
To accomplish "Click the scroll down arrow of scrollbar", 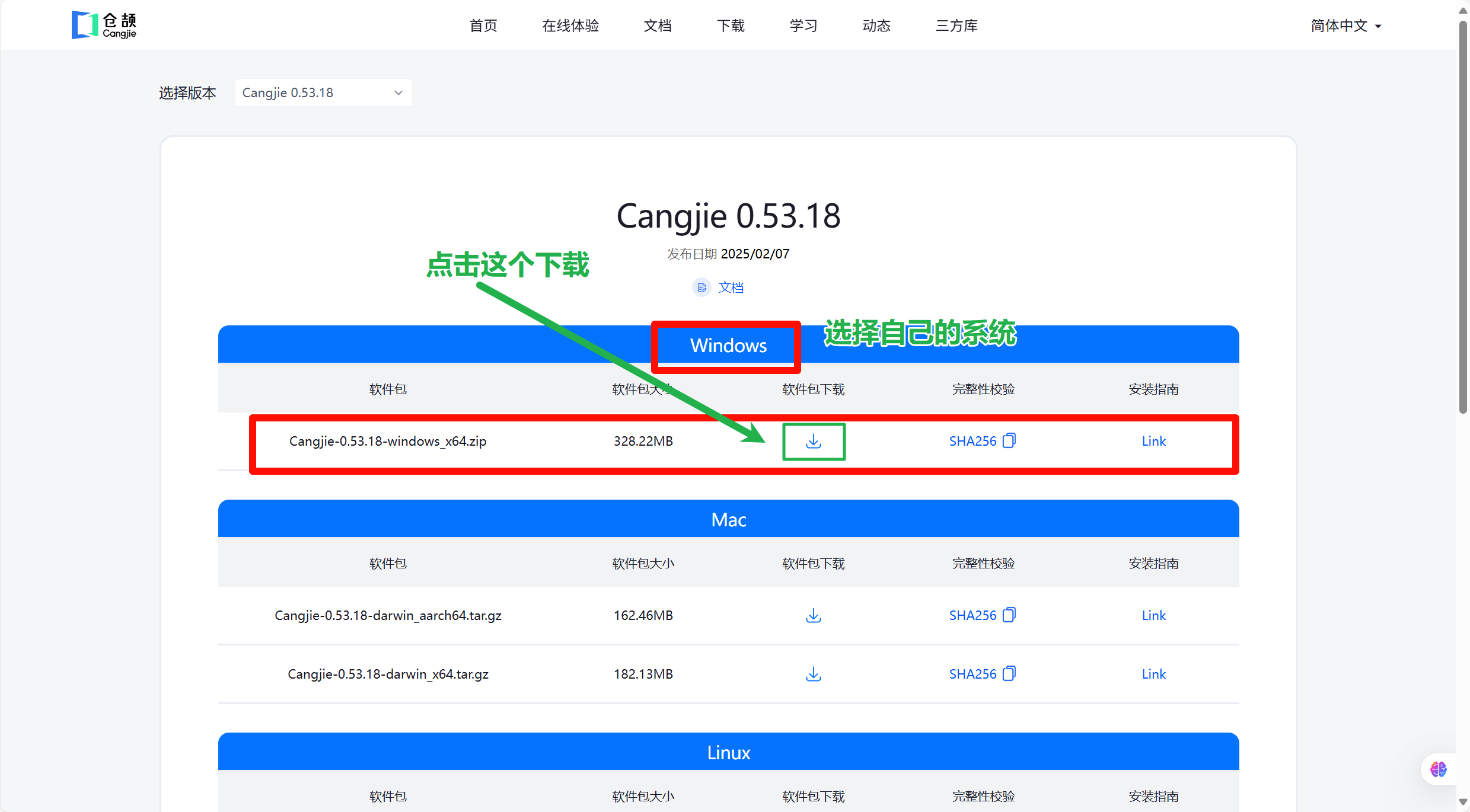I will click(1463, 802).
